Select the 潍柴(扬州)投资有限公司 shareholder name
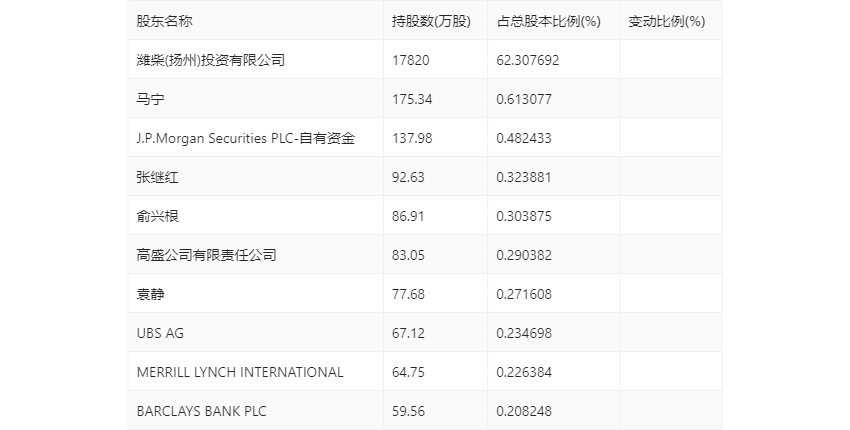The width and height of the screenshot is (850, 430). pyautogui.click(x=210, y=60)
